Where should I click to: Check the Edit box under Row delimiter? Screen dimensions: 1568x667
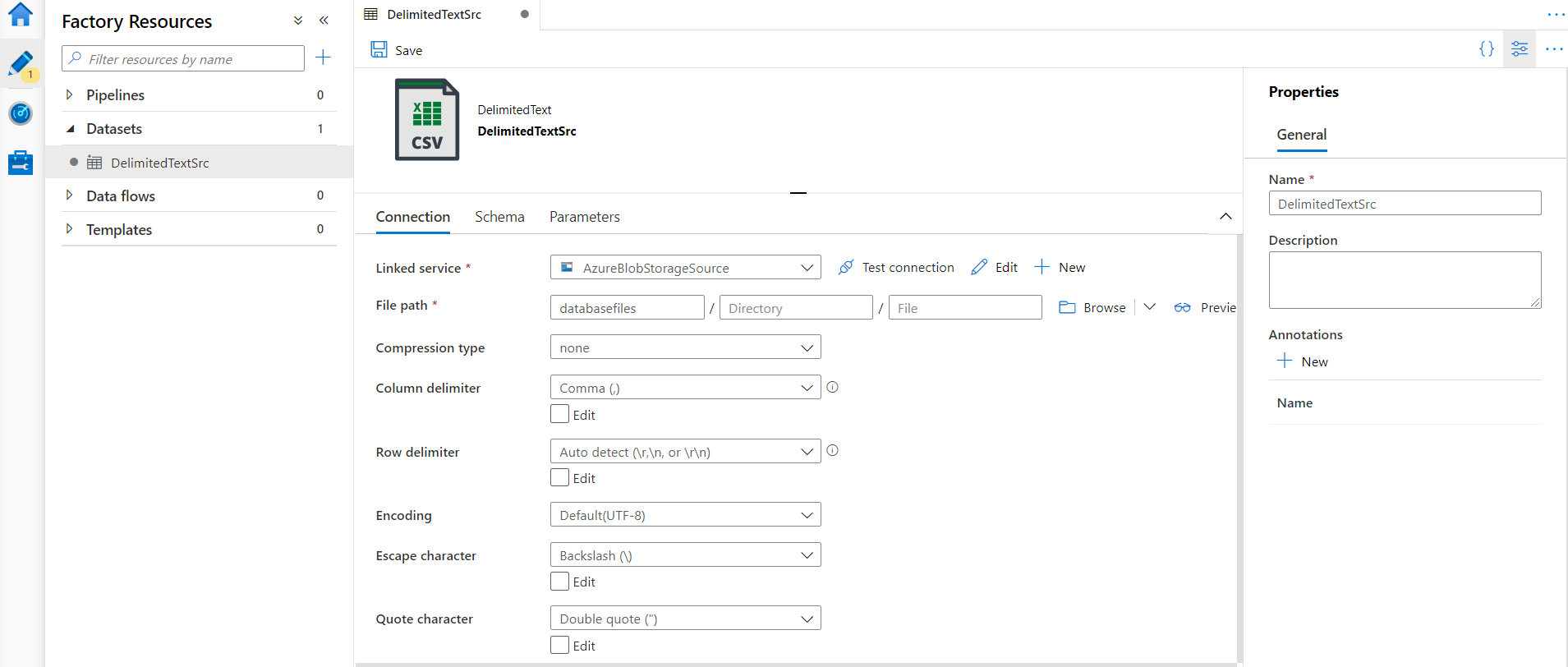(560, 477)
